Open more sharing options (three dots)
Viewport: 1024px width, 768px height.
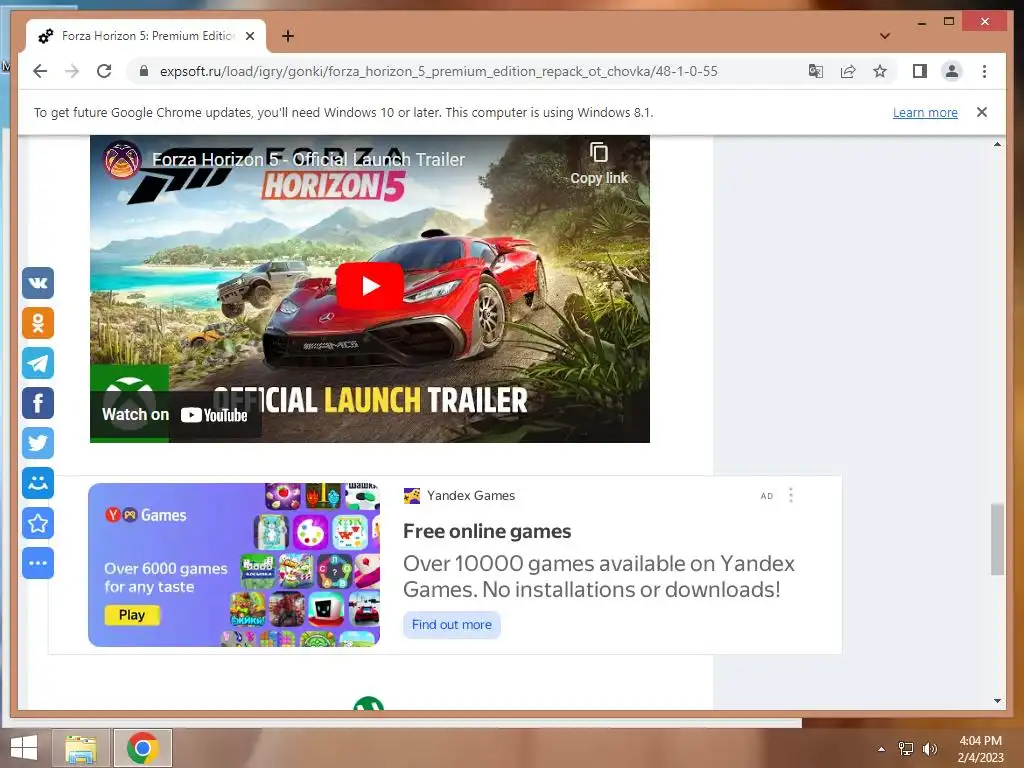[38, 563]
